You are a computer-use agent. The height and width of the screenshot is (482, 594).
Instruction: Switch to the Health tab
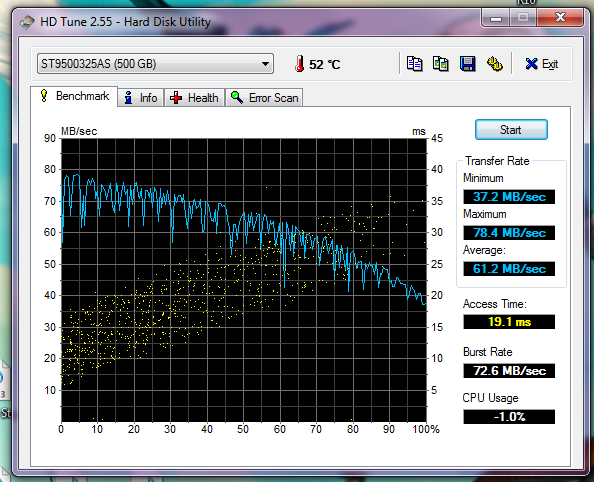(194, 98)
